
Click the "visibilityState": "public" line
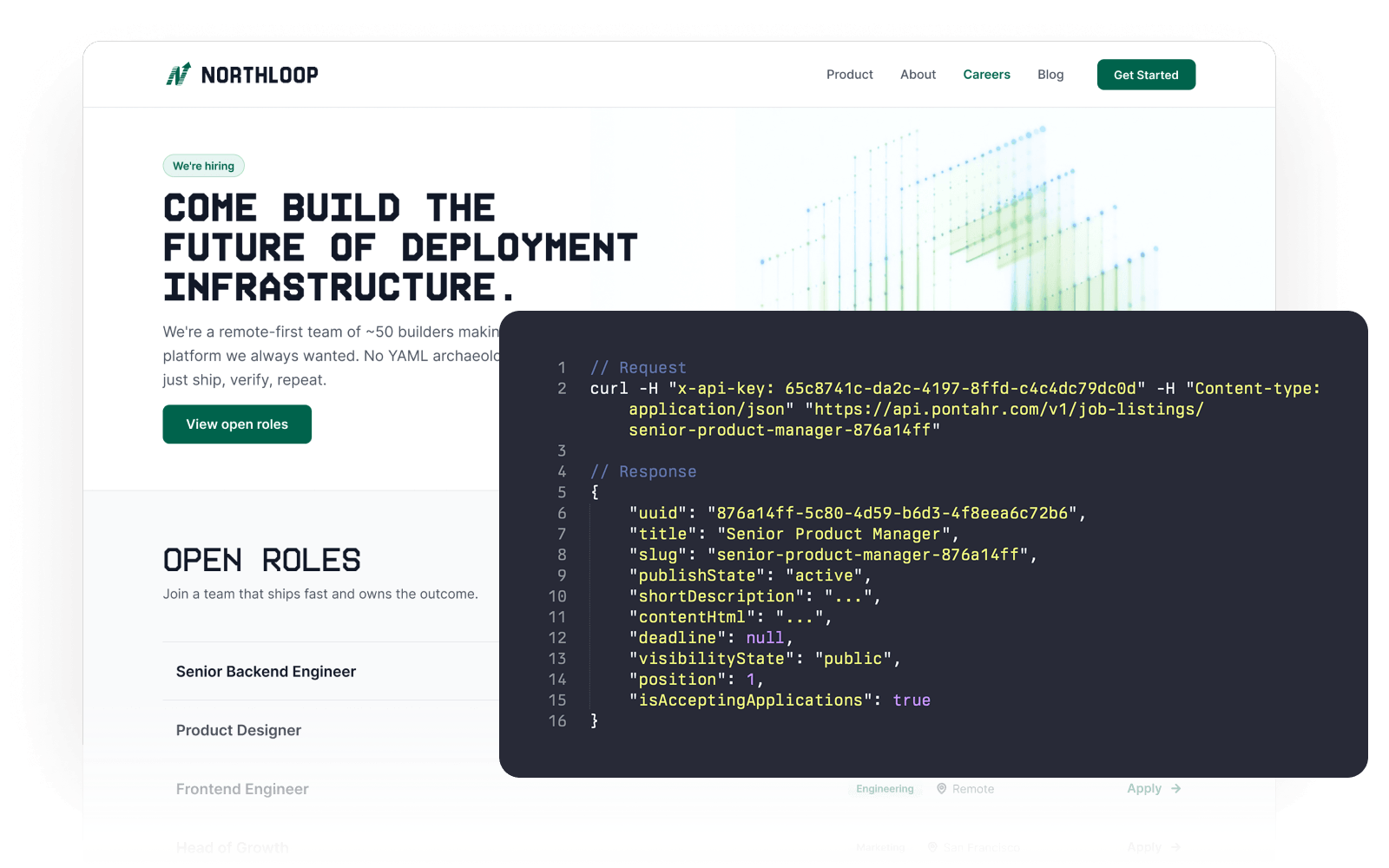[x=765, y=659]
